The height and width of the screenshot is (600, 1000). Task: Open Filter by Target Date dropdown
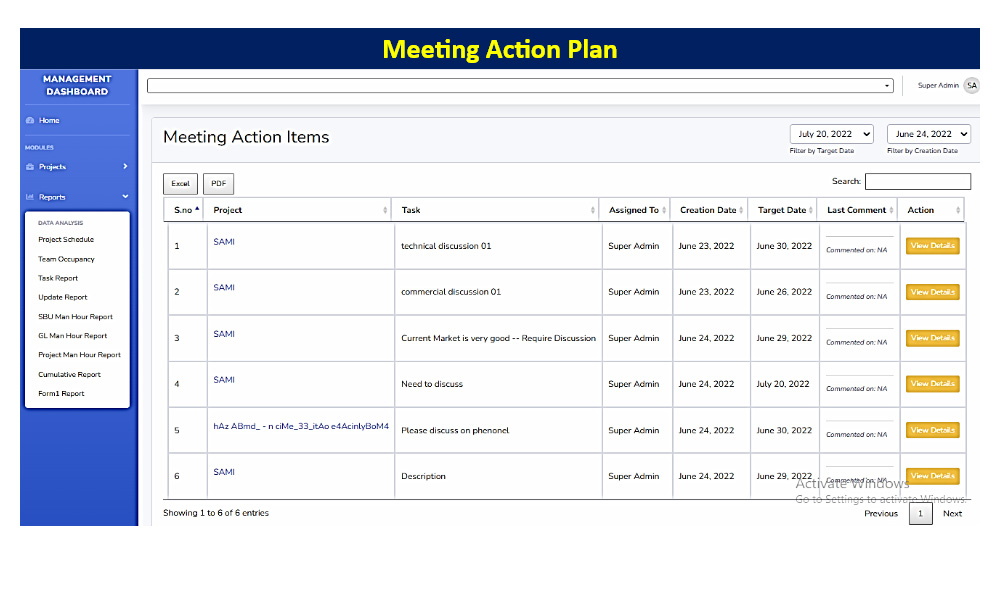click(x=832, y=134)
